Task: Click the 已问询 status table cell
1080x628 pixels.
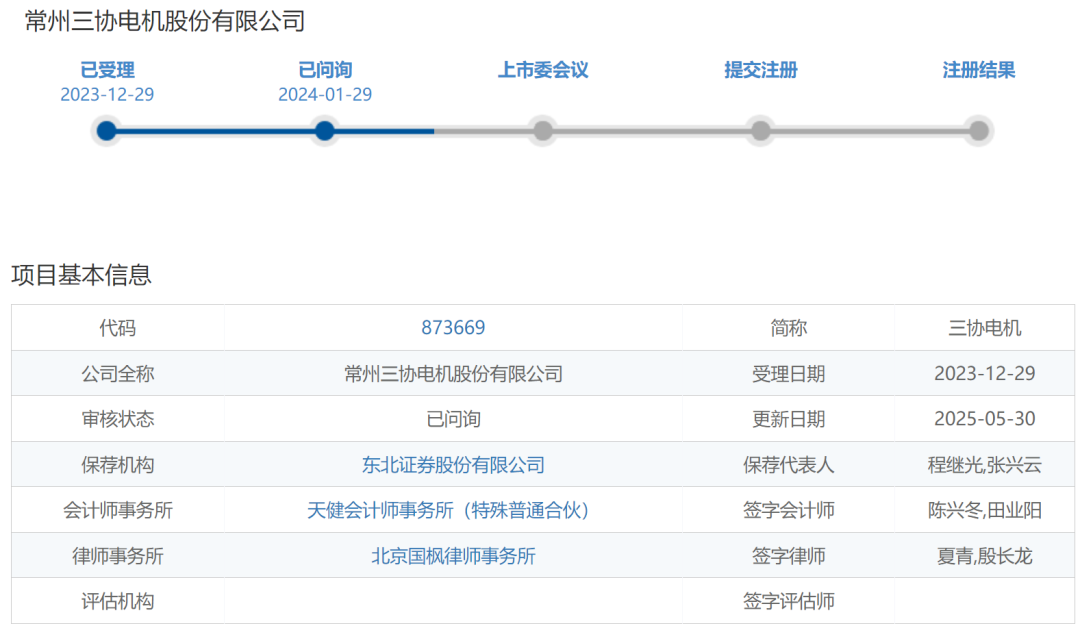Action: coord(453,419)
